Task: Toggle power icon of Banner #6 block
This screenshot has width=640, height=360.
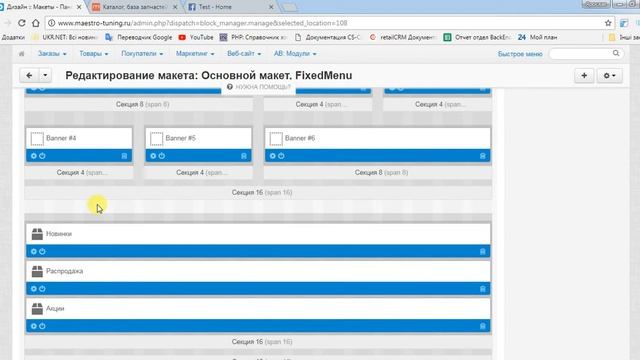Action: pos(281,156)
